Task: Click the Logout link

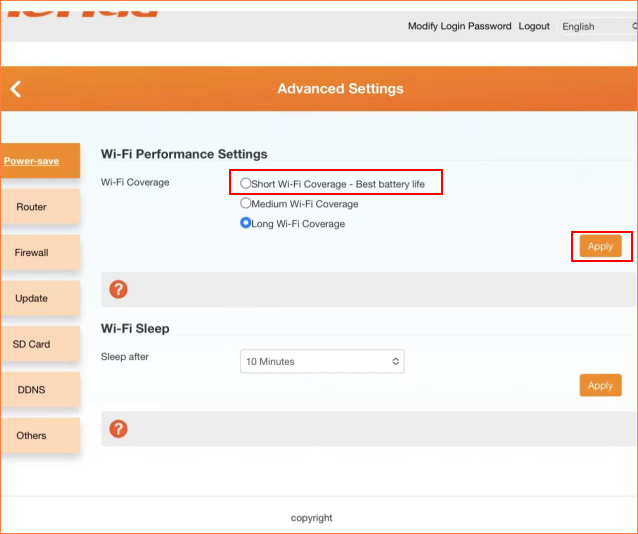Action: click(534, 26)
